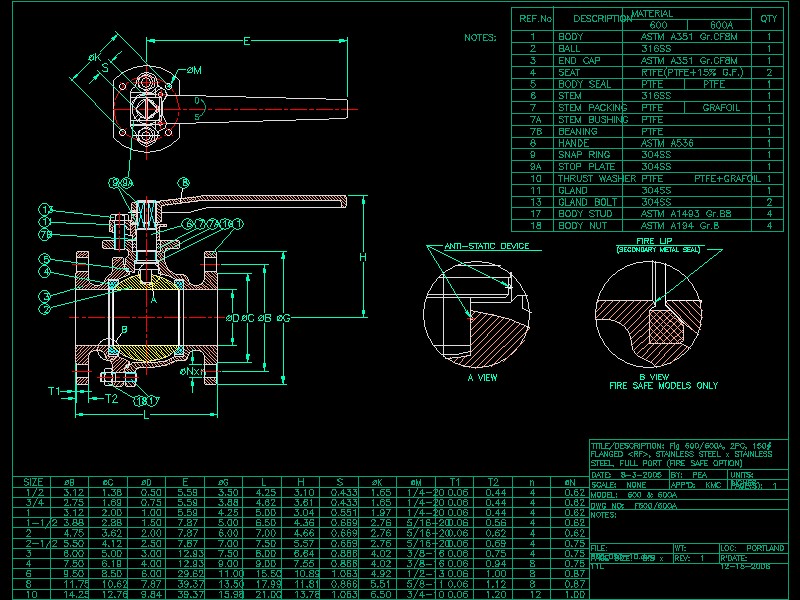Select the SIZE column header in dimension table
800x600 pixels.
pyautogui.click(x=33, y=482)
